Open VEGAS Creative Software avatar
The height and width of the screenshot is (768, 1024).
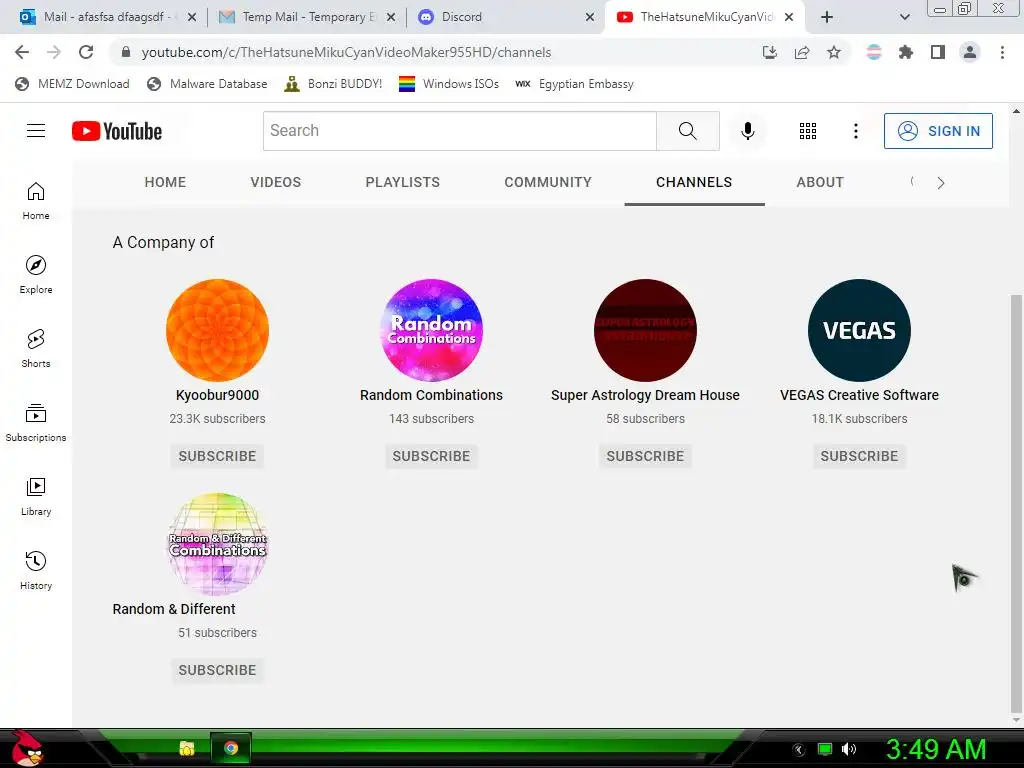(x=859, y=330)
